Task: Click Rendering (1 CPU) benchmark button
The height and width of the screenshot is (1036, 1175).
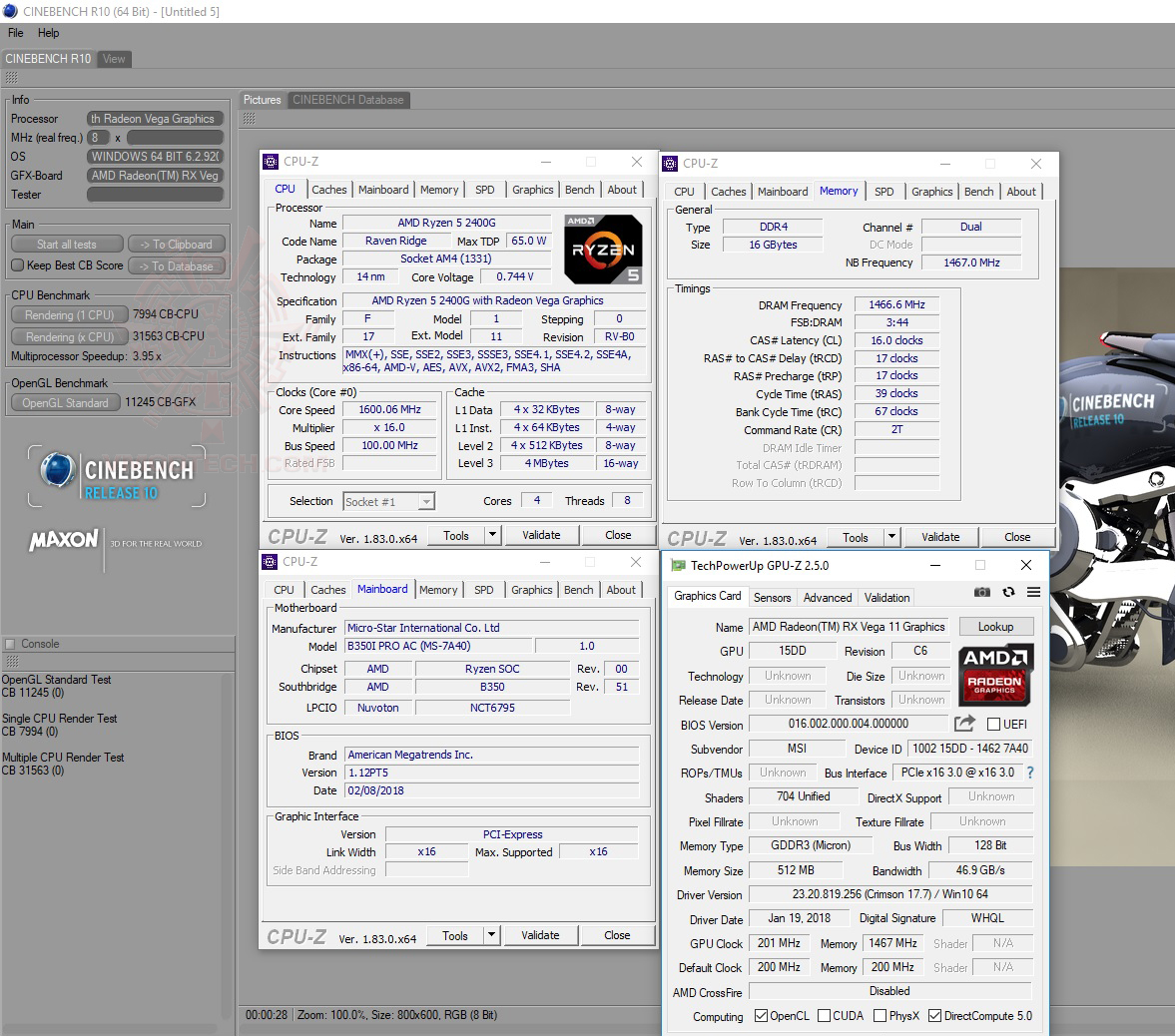Action: (x=70, y=314)
